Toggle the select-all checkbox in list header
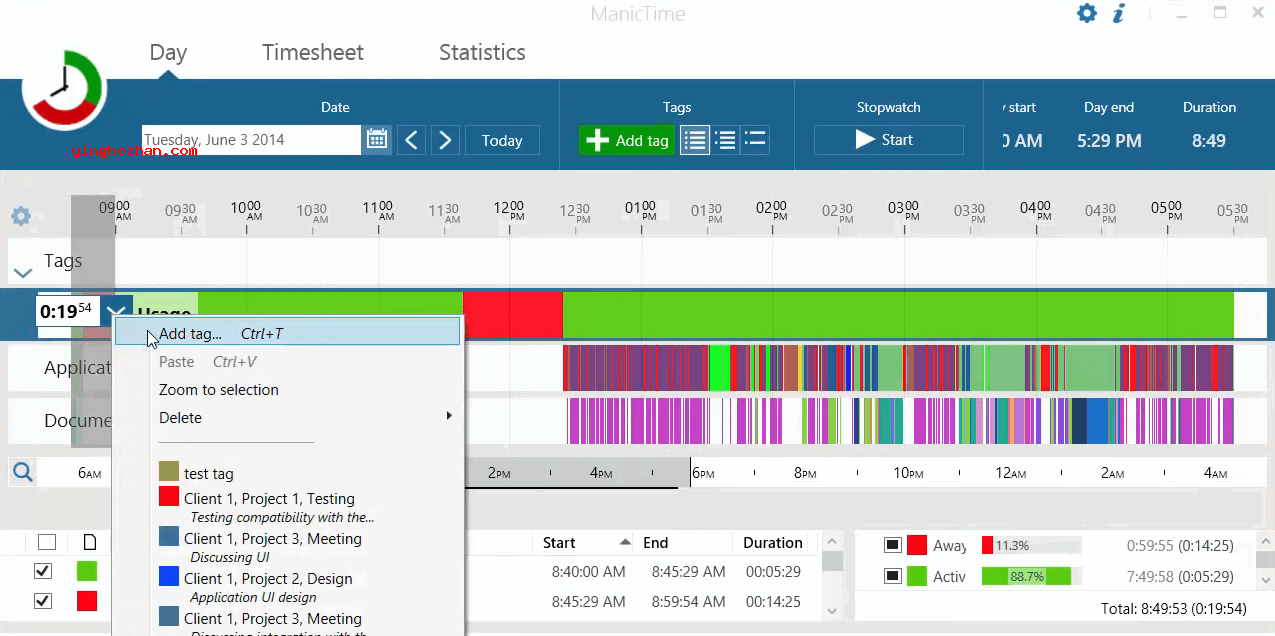Viewport: 1275px width, 636px height. click(x=46, y=542)
